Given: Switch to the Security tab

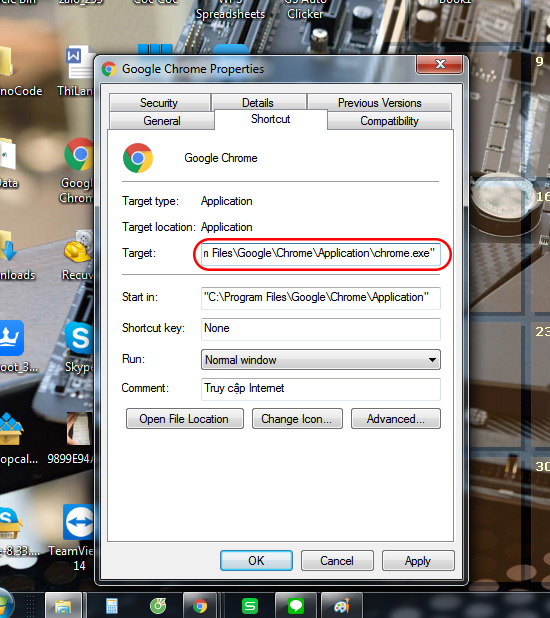Looking at the screenshot, I should point(159,103).
